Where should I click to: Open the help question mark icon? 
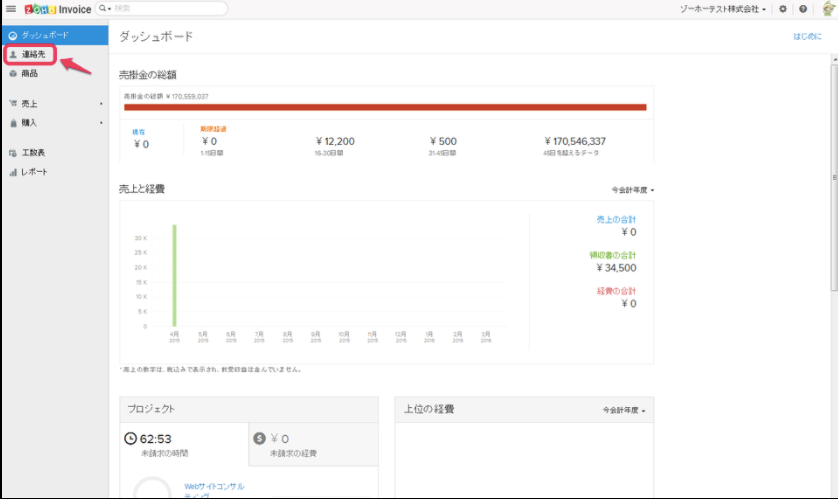coord(803,9)
